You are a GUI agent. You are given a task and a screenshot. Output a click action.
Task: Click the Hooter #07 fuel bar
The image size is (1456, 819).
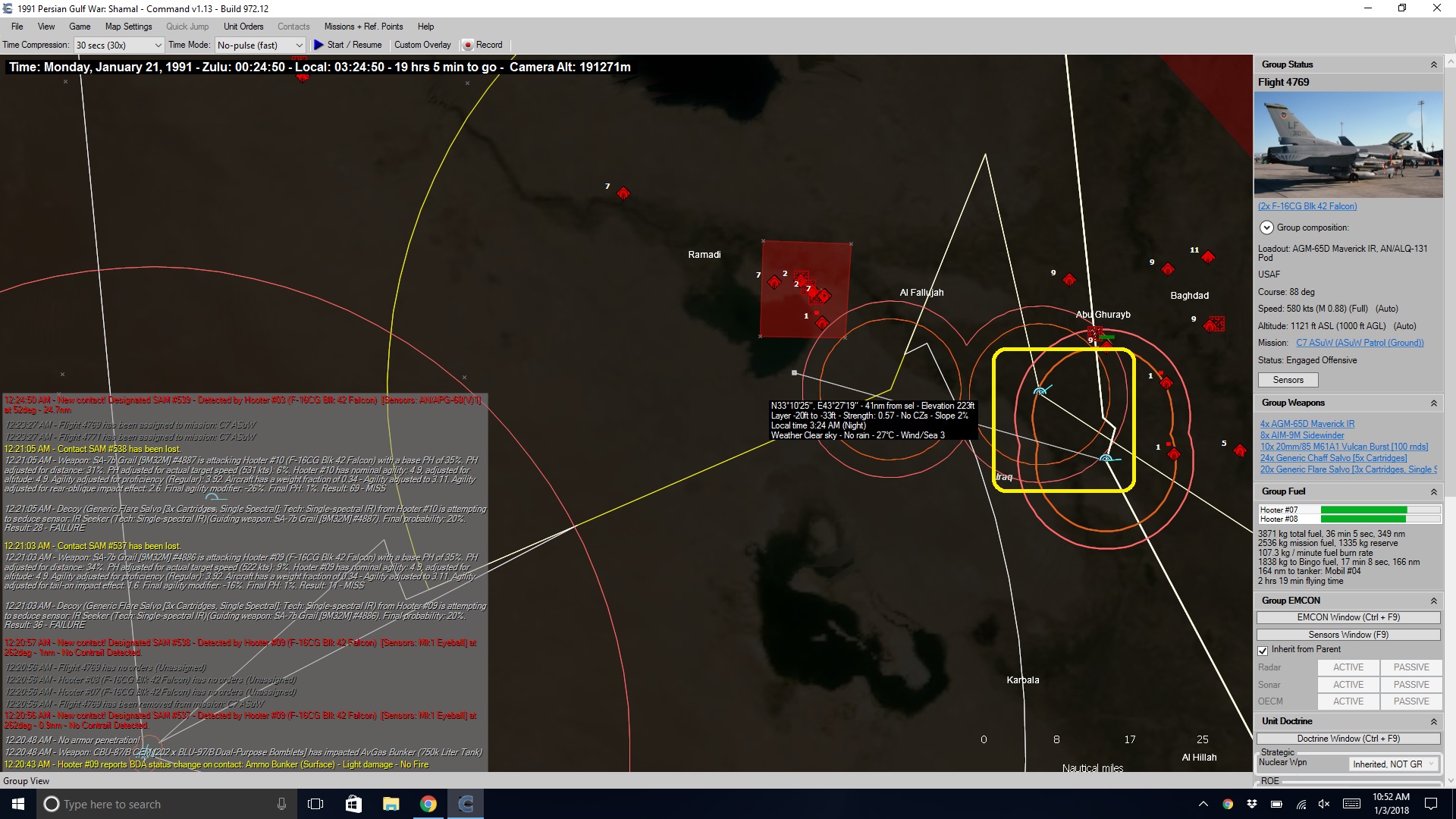pos(1379,510)
